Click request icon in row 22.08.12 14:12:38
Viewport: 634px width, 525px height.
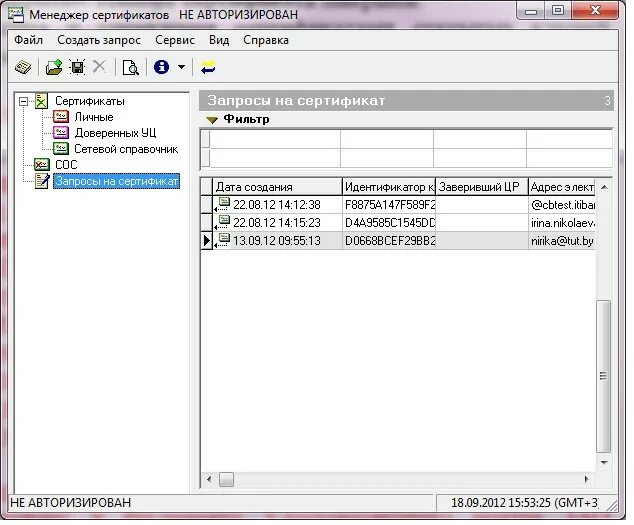(x=222, y=204)
